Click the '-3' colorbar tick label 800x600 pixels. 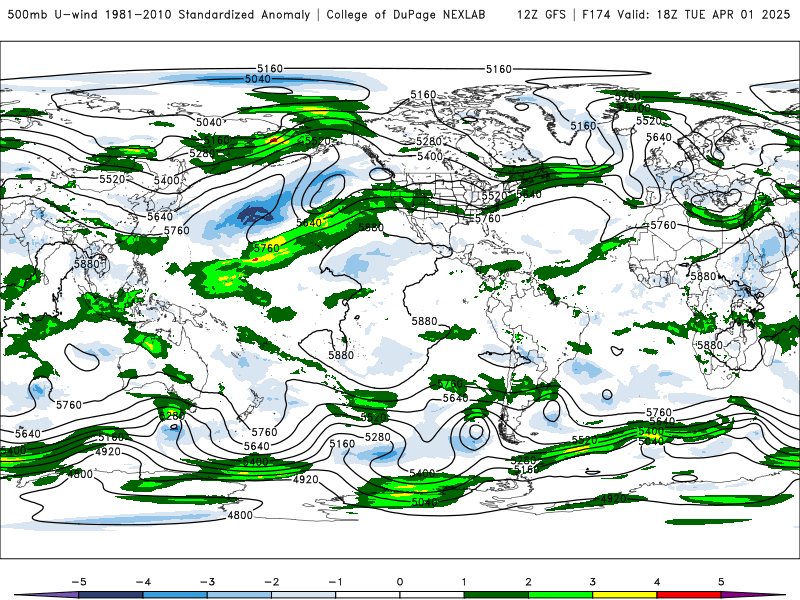[x=207, y=582]
